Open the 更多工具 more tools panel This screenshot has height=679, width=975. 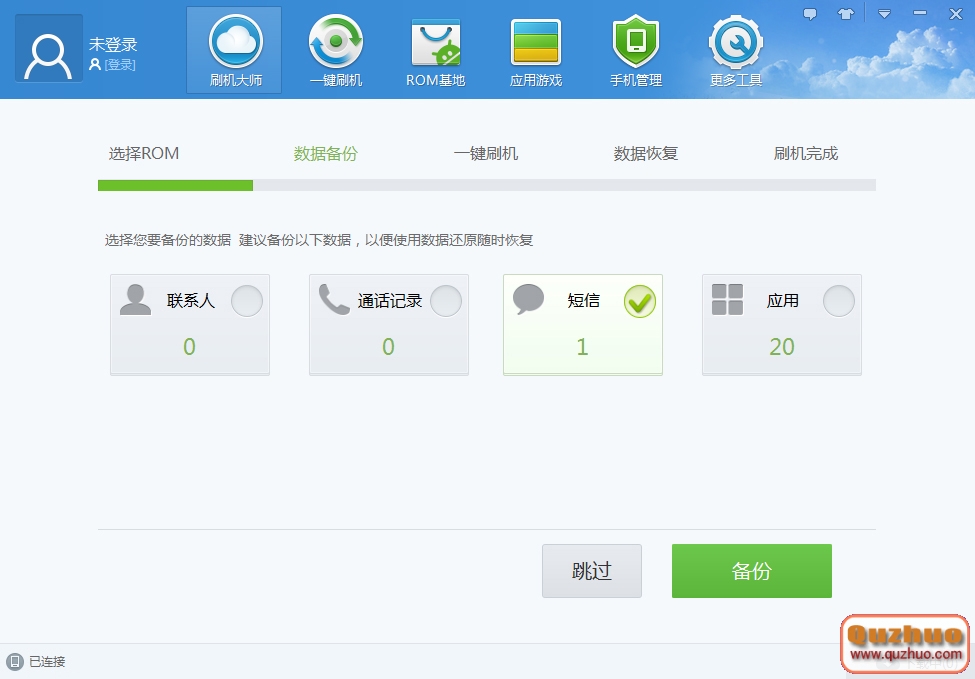pos(736,48)
